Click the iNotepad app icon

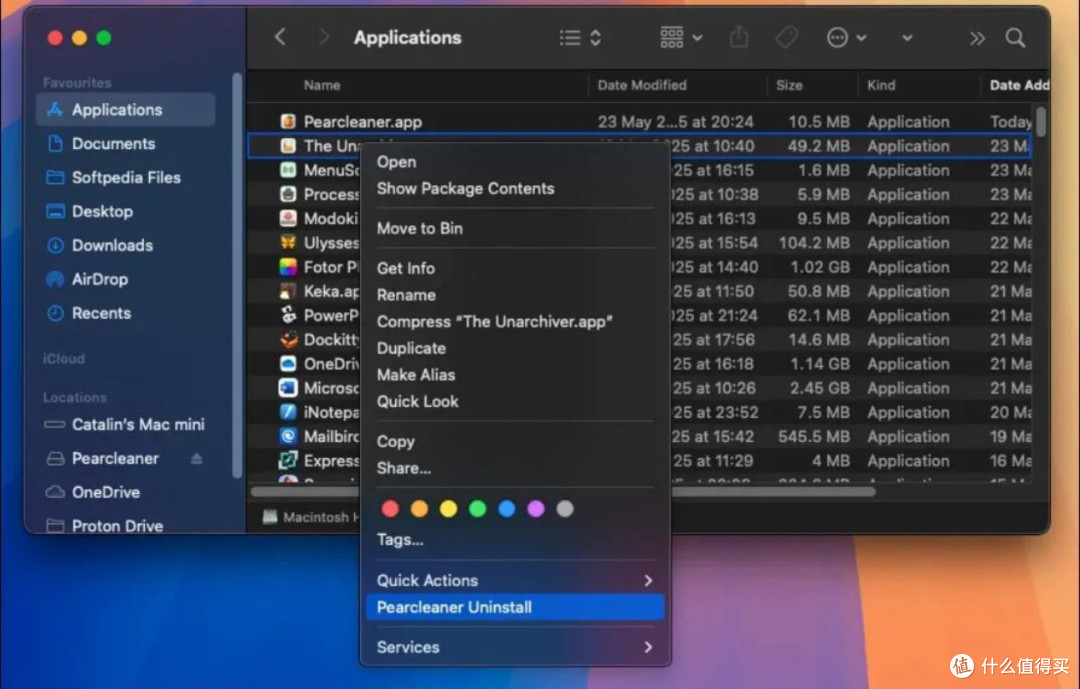[288, 412]
